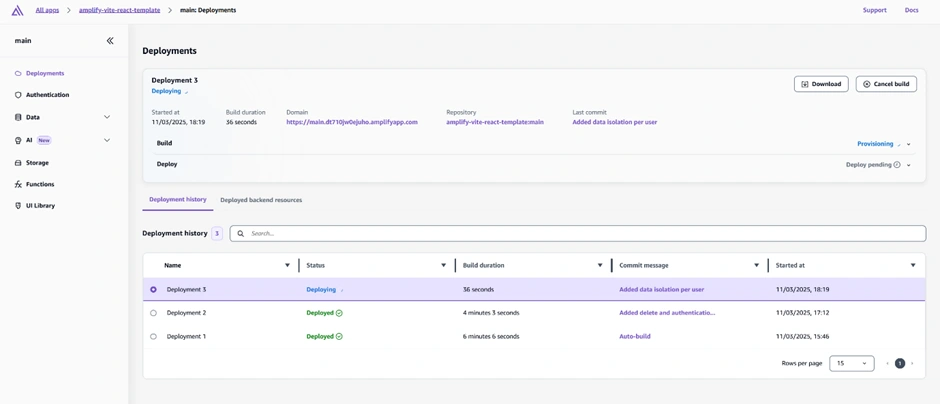Click the Functions icon in the sidebar
The width and height of the screenshot is (940, 404).
[x=18, y=184]
